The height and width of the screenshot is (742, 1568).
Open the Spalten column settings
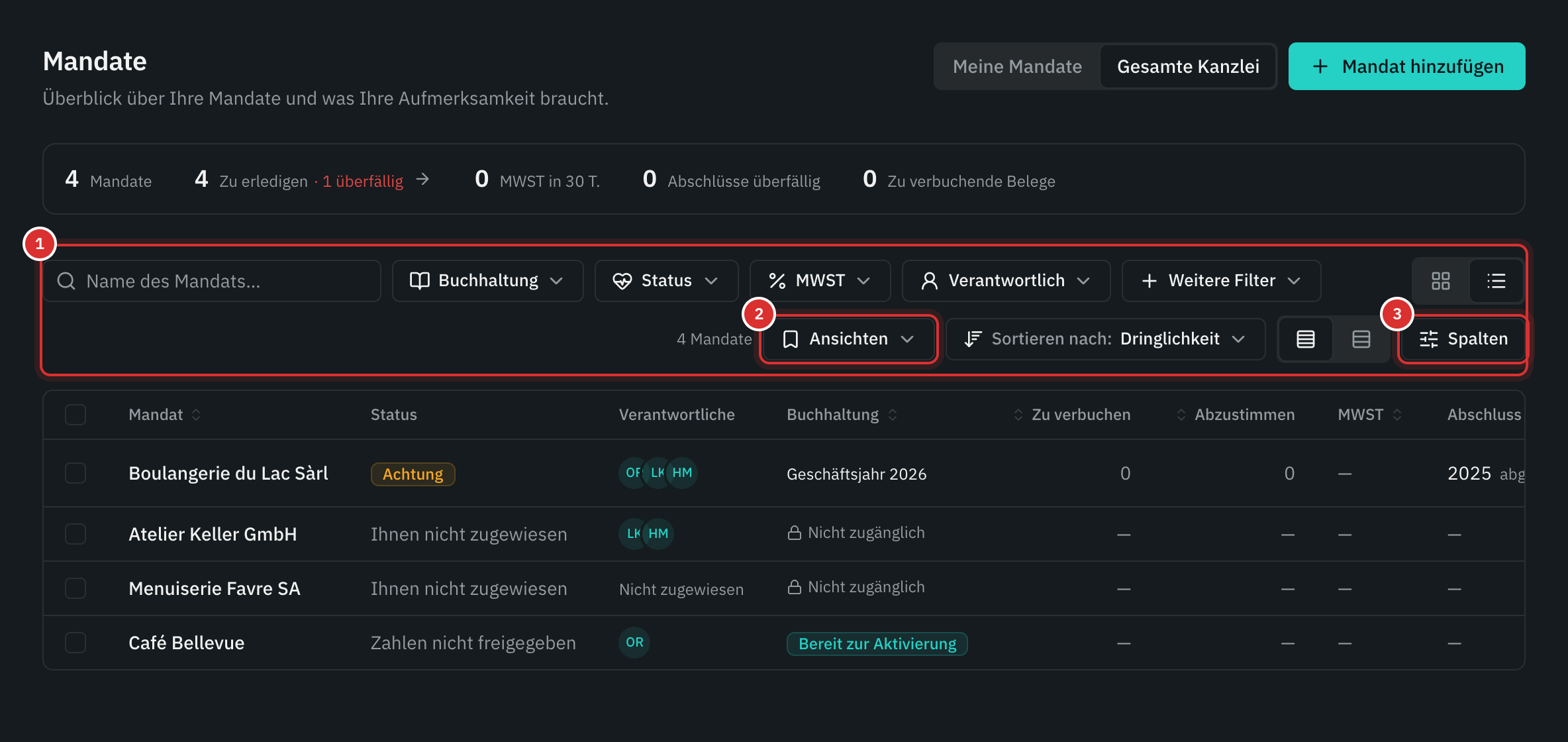tap(1463, 339)
